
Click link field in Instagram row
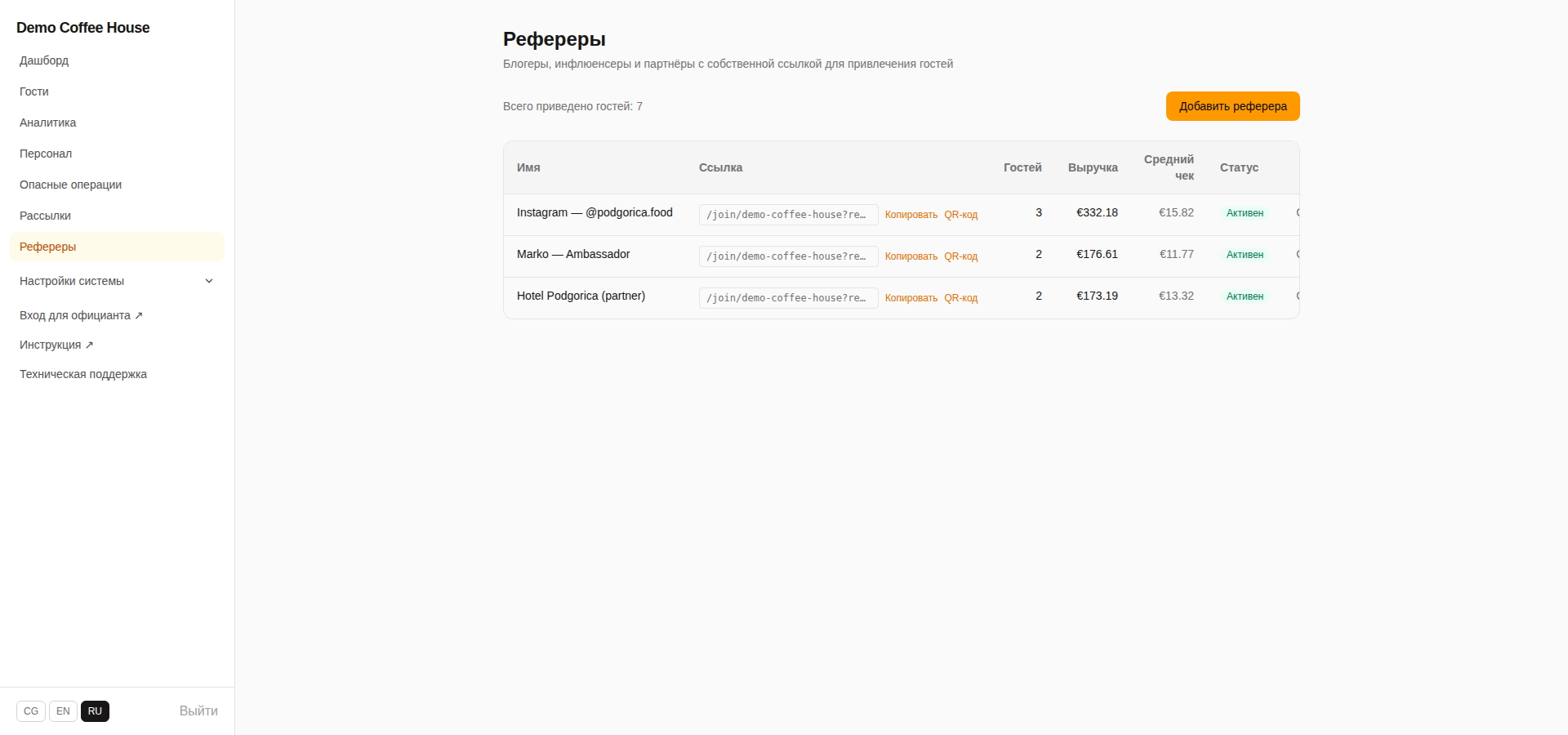click(x=789, y=215)
